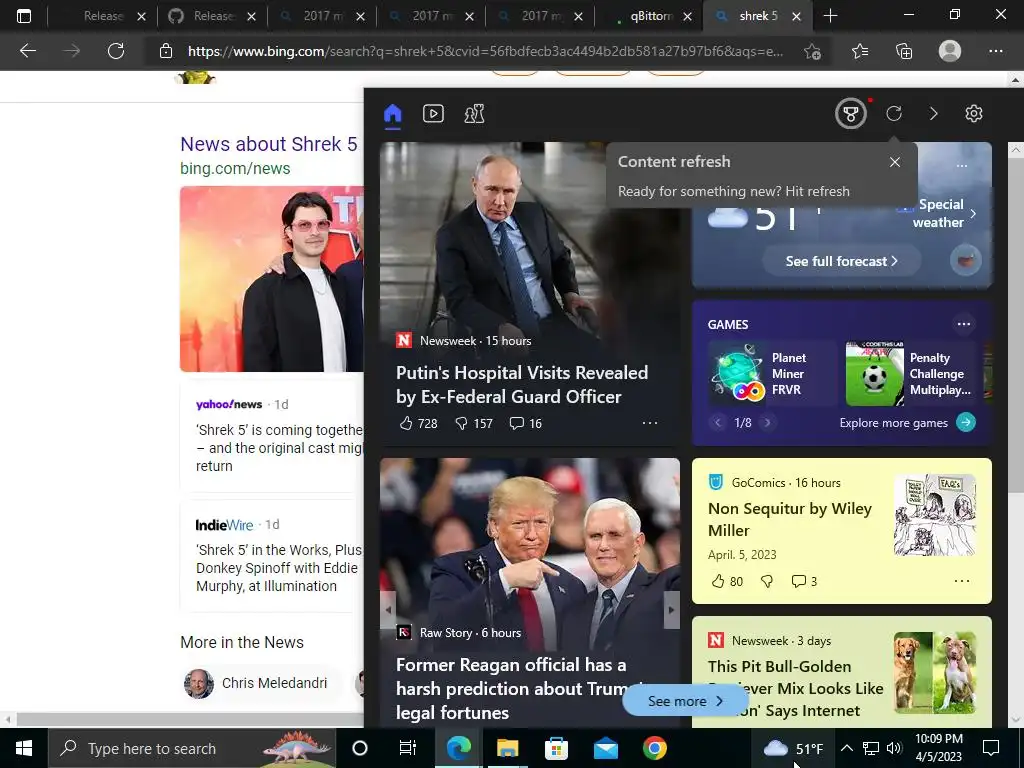The width and height of the screenshot is (1024, 768).
Task: Open a new browser tab
Action: click(x=830, y=16)
